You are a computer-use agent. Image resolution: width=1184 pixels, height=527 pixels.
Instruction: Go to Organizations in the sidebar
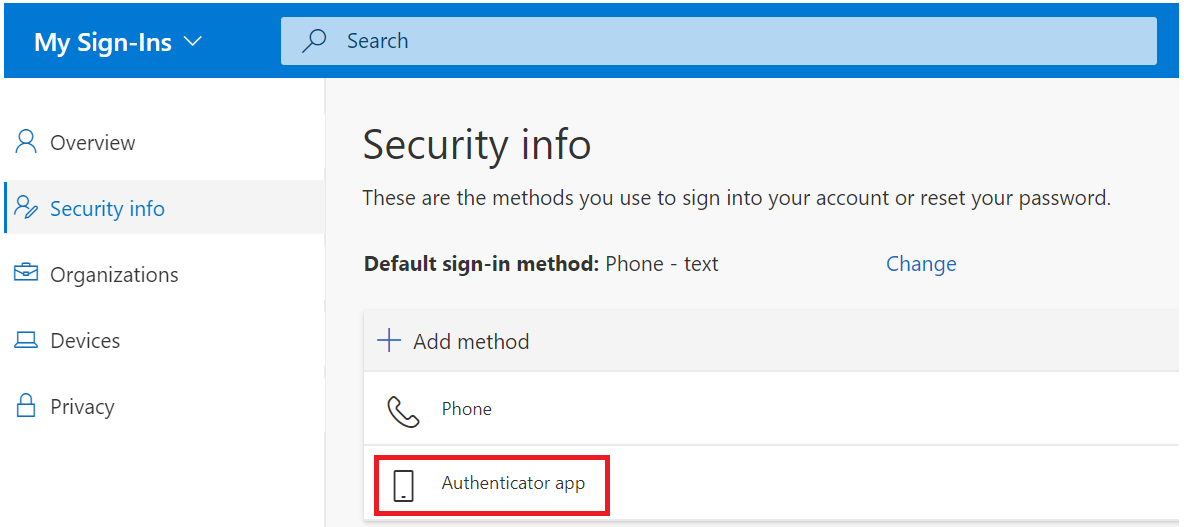click(x=114, y=275)
